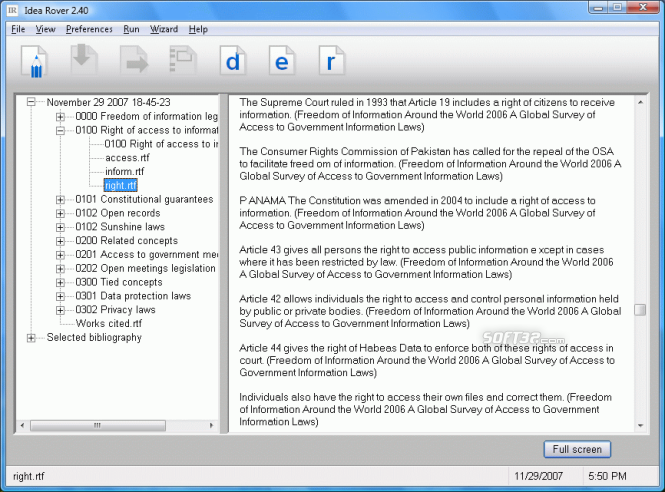Select Selected bibliography tree label

pyautogui.click(x=94, y=337)
